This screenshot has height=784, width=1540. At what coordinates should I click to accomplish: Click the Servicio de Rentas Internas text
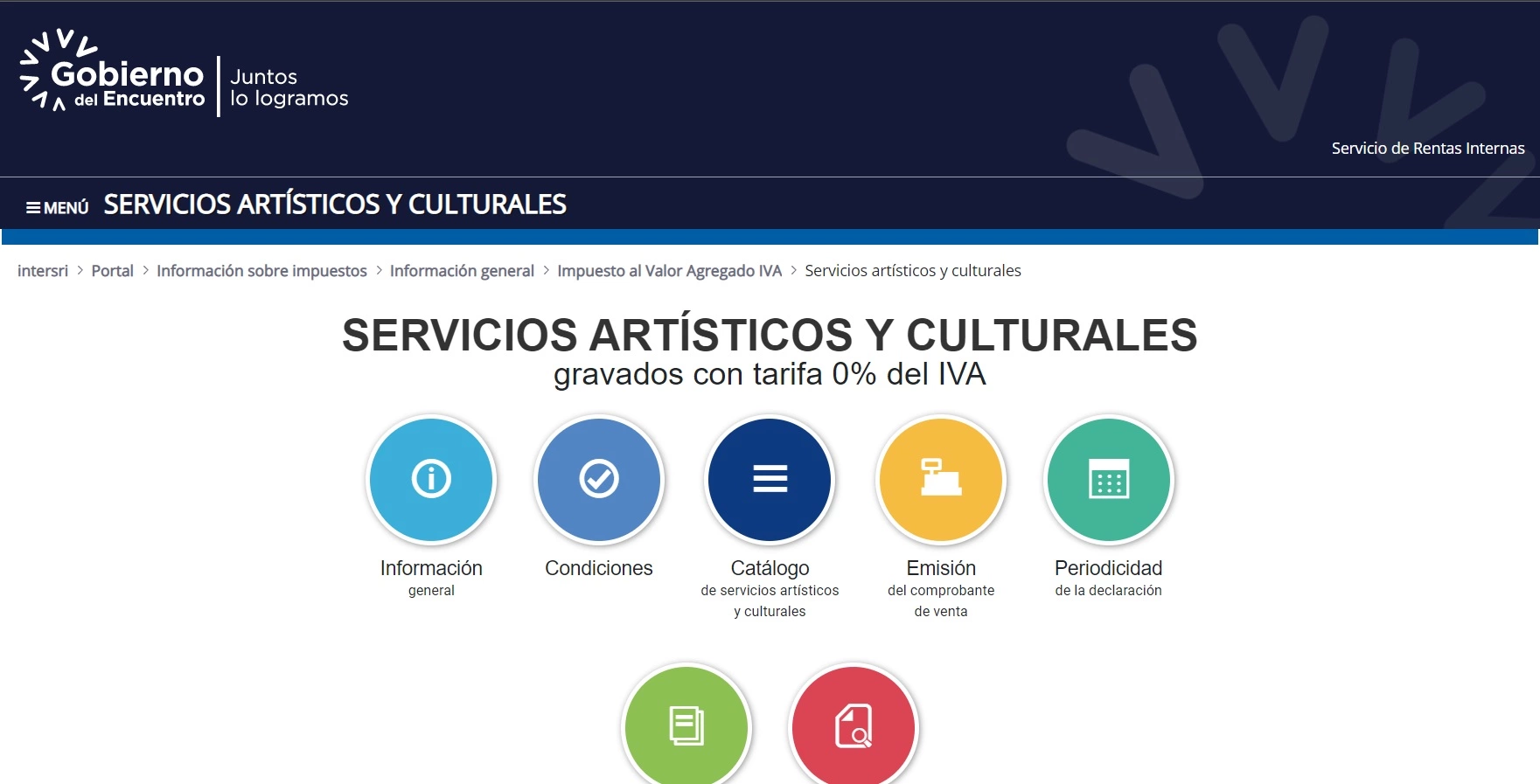click(x=1428, y=149)
